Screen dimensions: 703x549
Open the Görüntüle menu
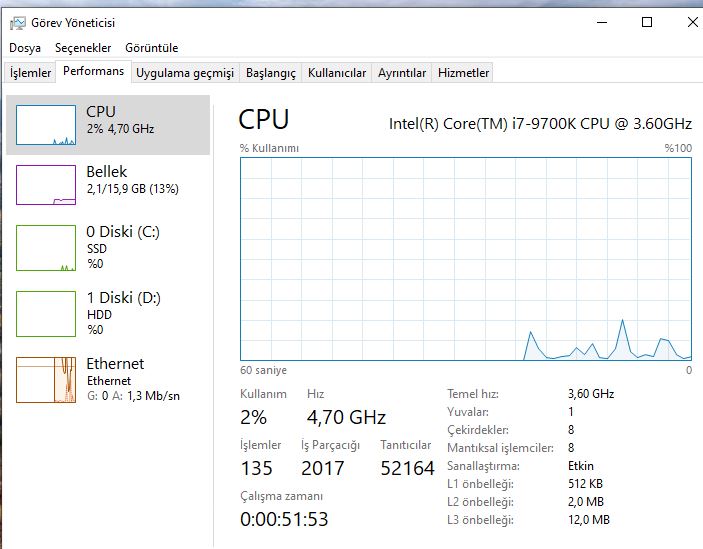click(152, 48)
